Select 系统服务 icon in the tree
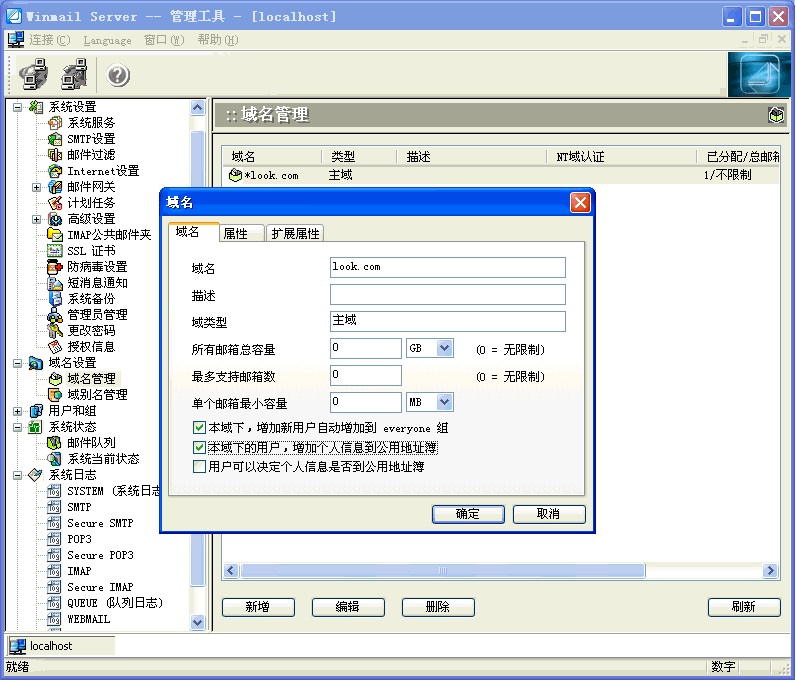This screenshot has height=682, width=797. 55,122
